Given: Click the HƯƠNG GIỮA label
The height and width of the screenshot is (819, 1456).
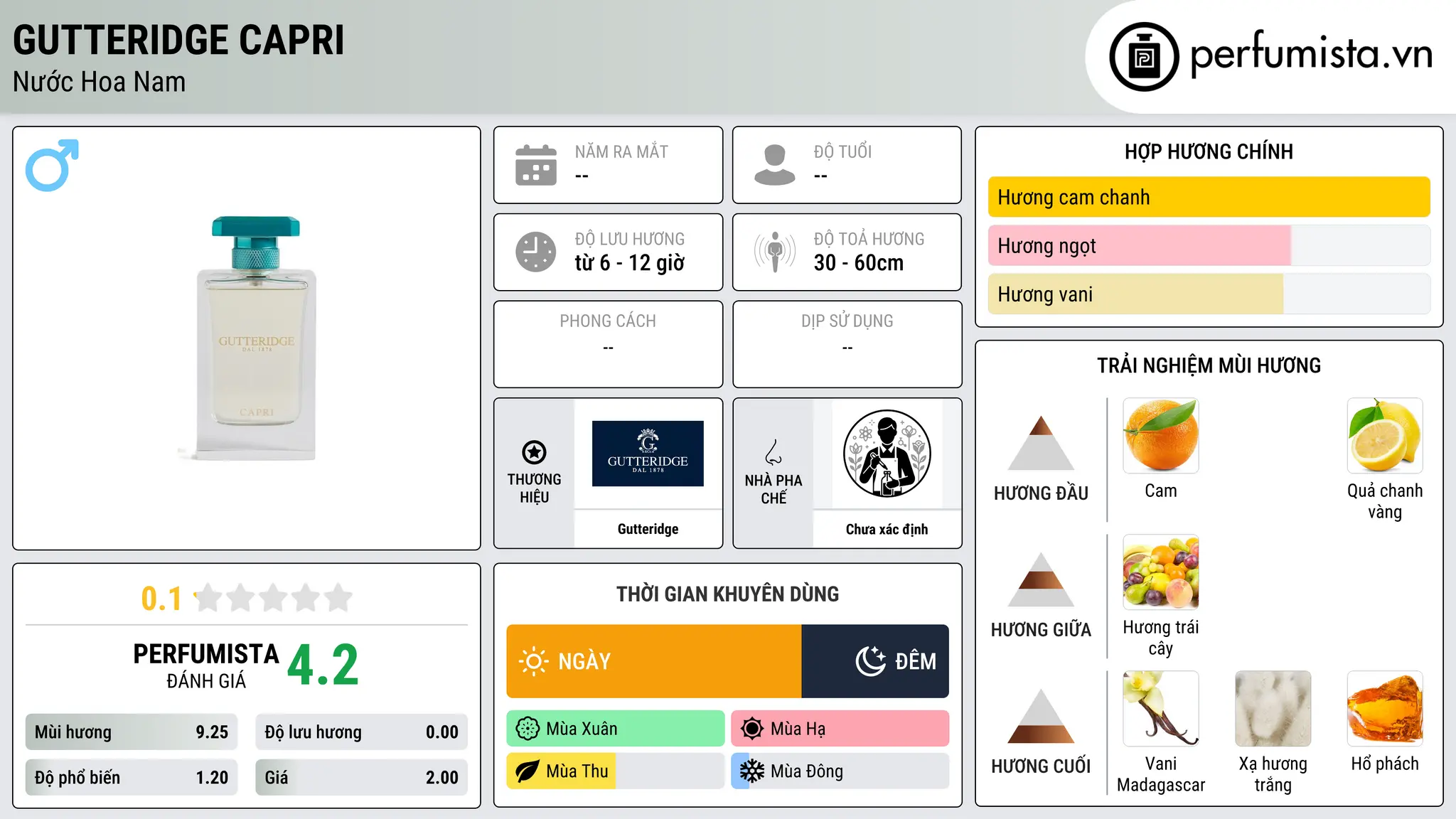Looking at the screenshot, I should point(1041,629).
